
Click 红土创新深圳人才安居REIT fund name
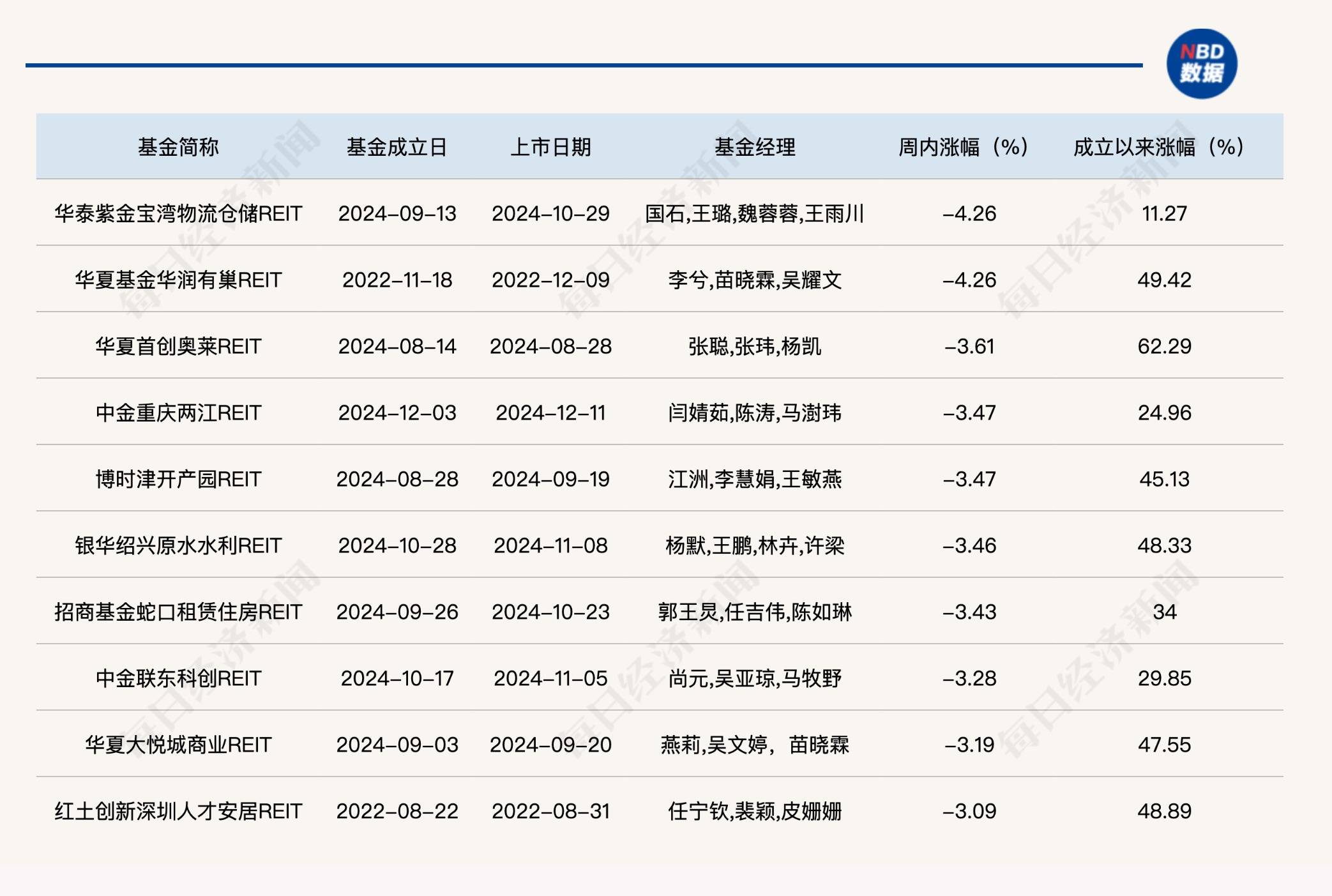tap(178, 811)
